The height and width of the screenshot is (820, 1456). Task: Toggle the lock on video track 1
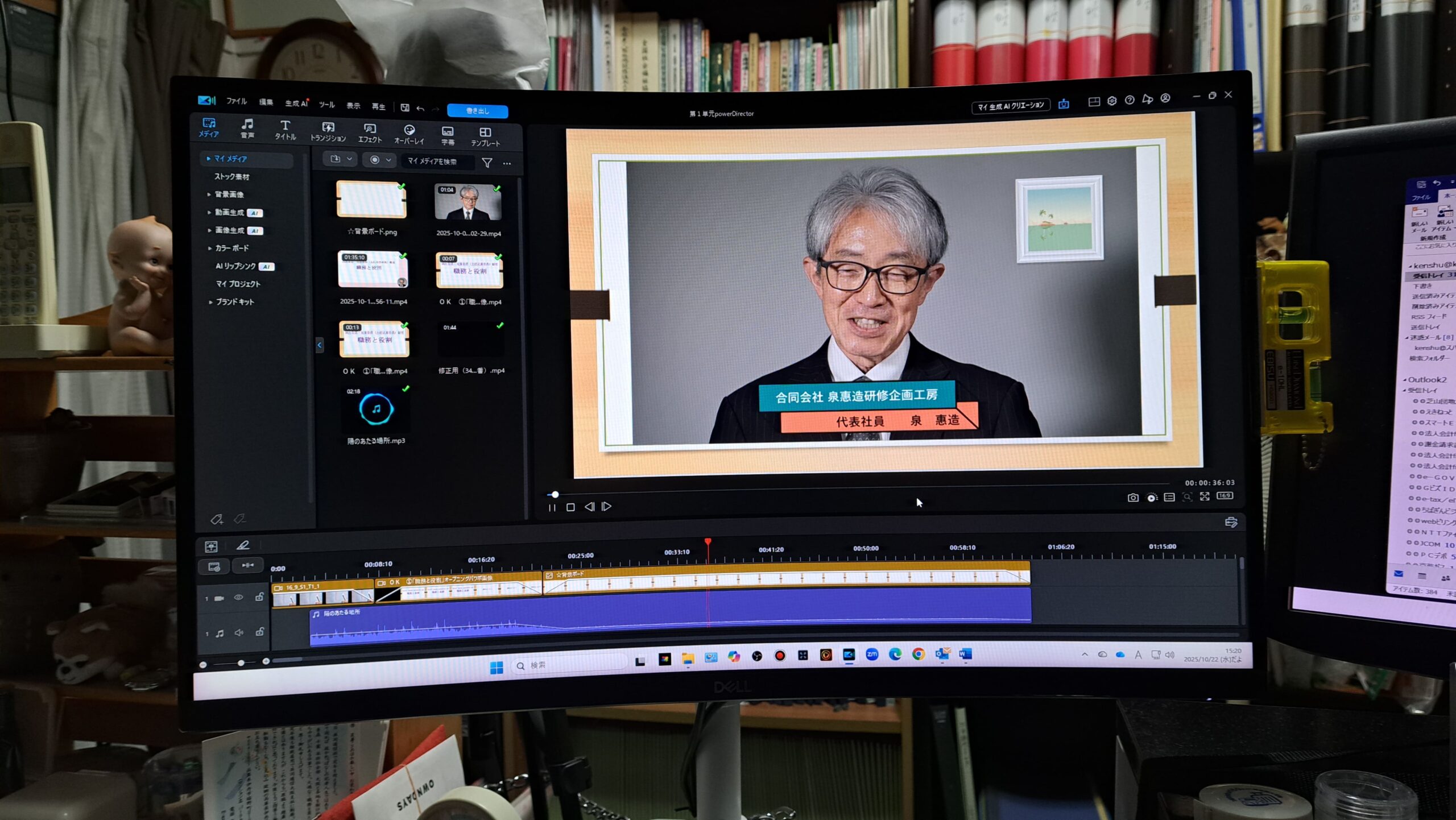click(259, 597)
